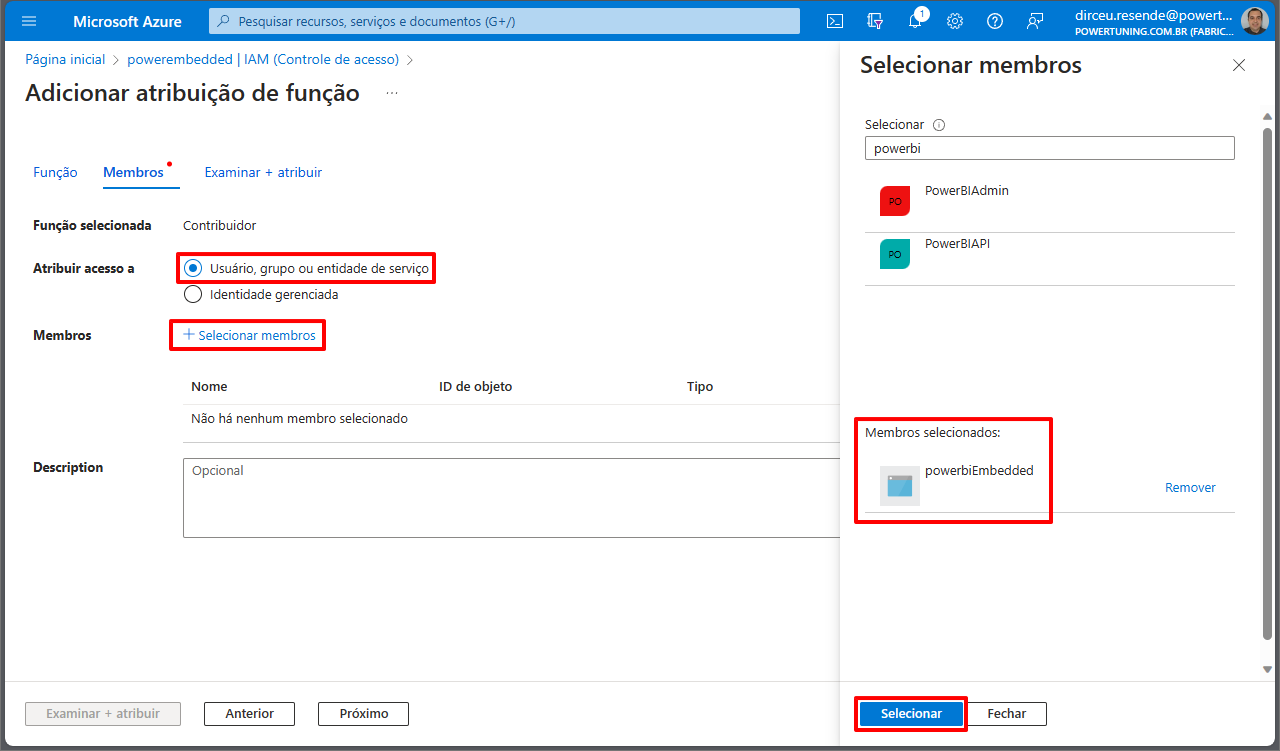Screen dimensions: 1280x751
Task: Launch Cloud Shell from the top bar
Action: 835,21
